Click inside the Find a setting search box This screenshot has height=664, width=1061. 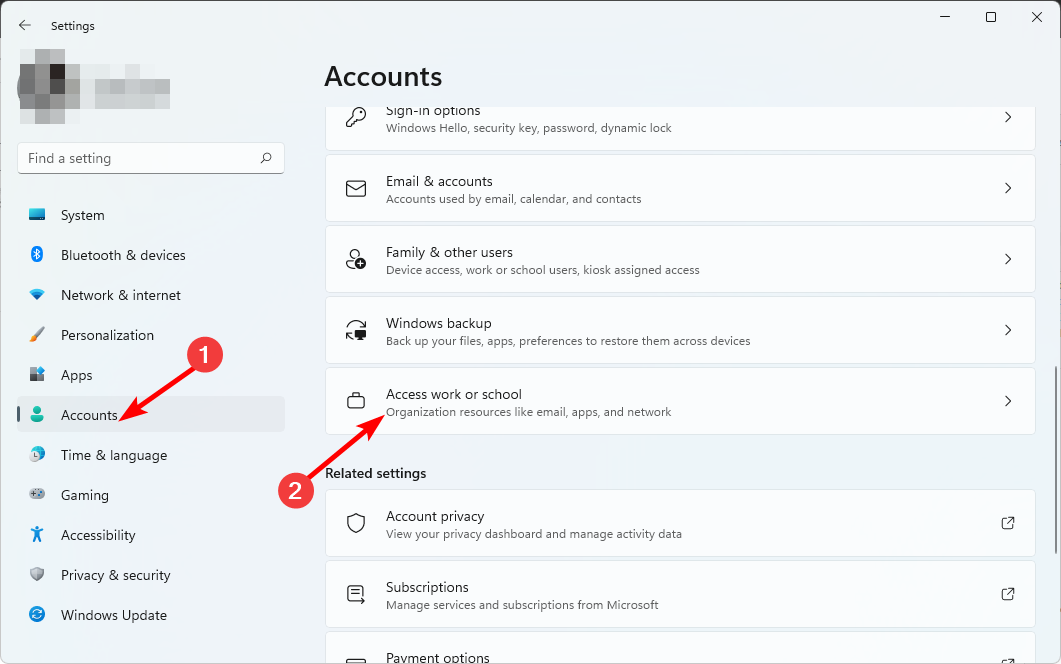[150, 158]
